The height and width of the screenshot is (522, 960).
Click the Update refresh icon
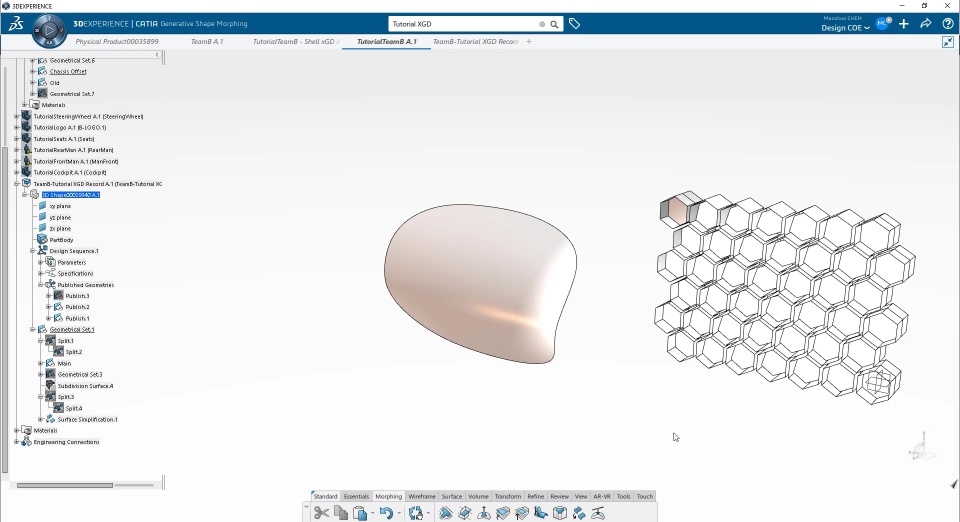pos(416,513)
